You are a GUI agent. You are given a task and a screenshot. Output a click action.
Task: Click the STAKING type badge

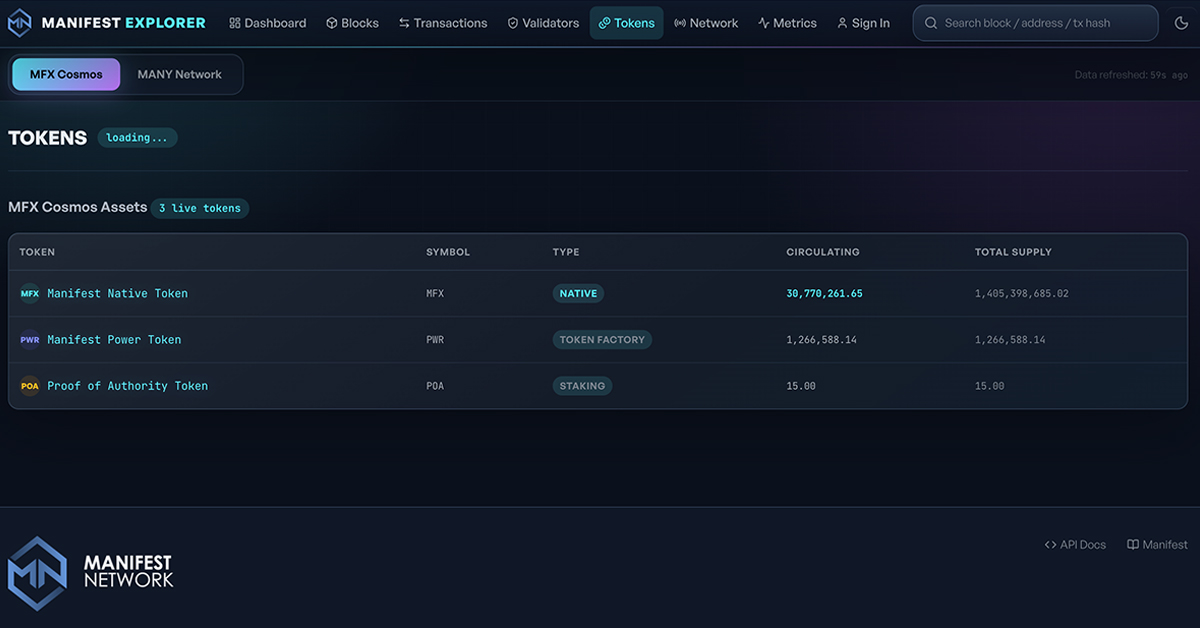click(582, 386)
